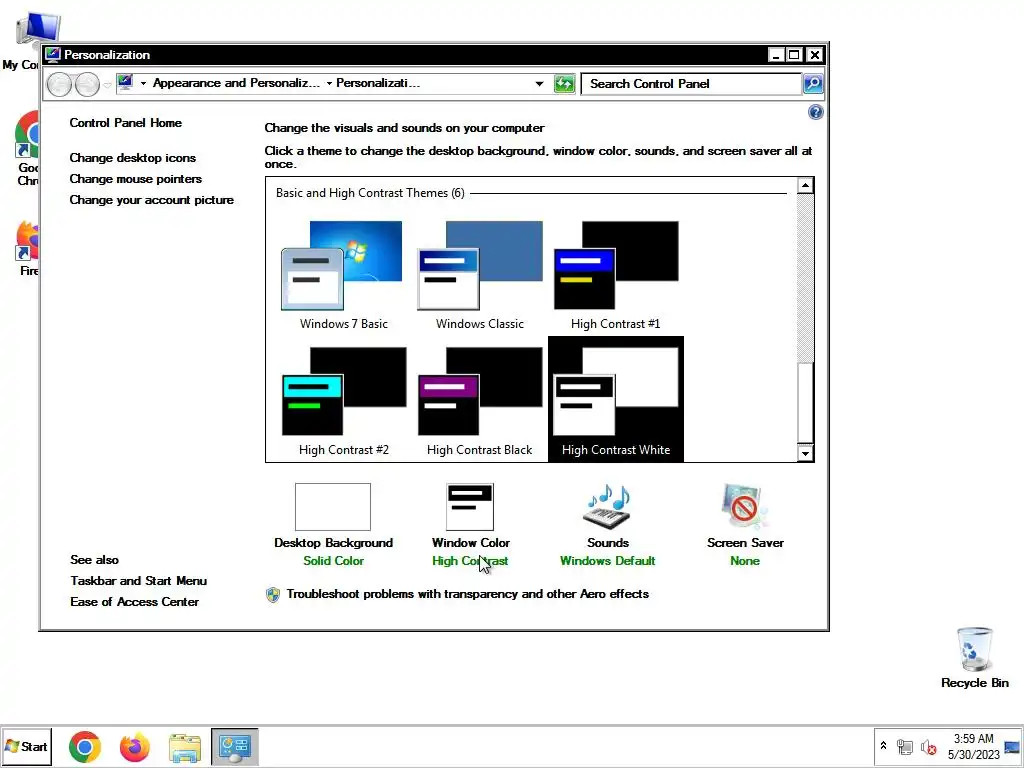Click the network tray icon
This screenshot has width=1024, height=768.
coord(904,747)
